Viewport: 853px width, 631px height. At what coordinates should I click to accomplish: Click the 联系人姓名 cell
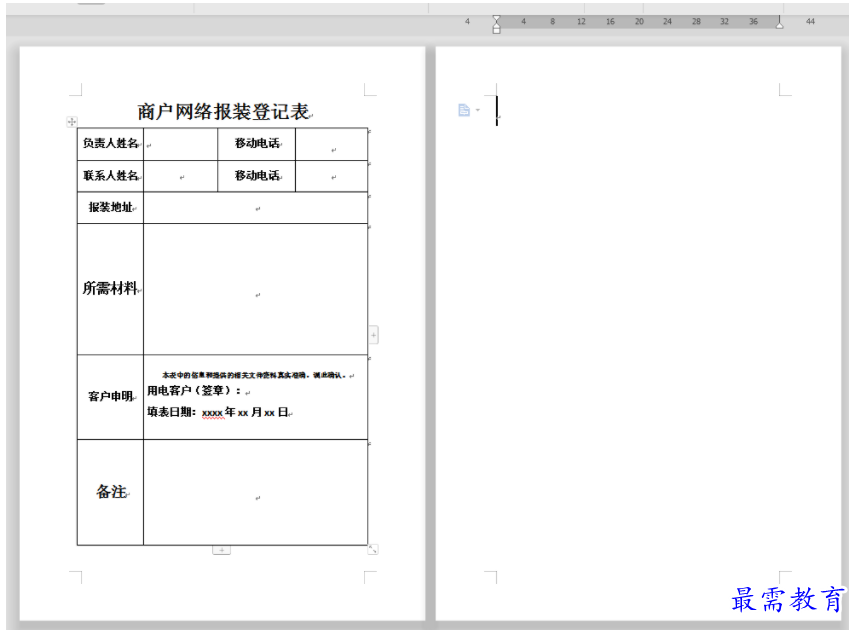coord(110,176)
